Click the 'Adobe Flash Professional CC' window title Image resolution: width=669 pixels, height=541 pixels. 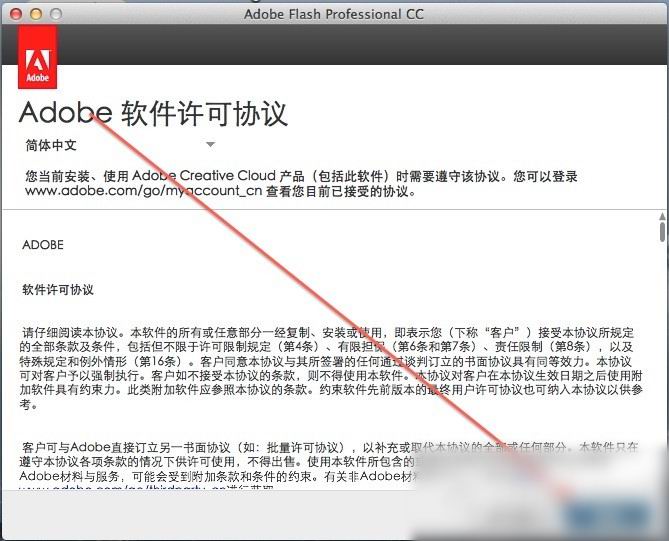[334, 14]
